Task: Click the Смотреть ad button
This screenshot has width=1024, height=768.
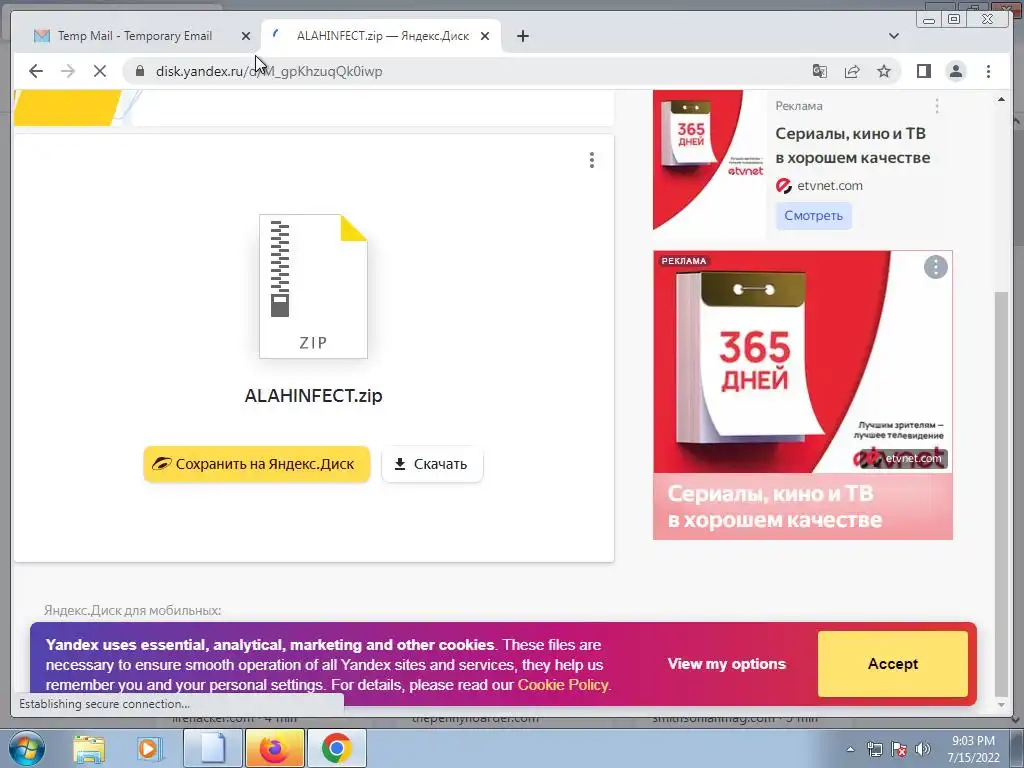Action: 813,216
